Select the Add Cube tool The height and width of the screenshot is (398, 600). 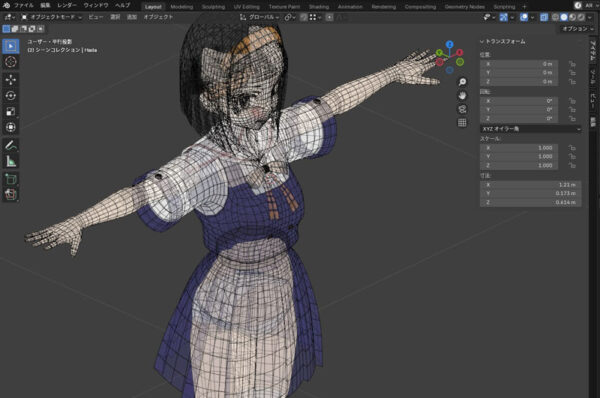point(11,179)
